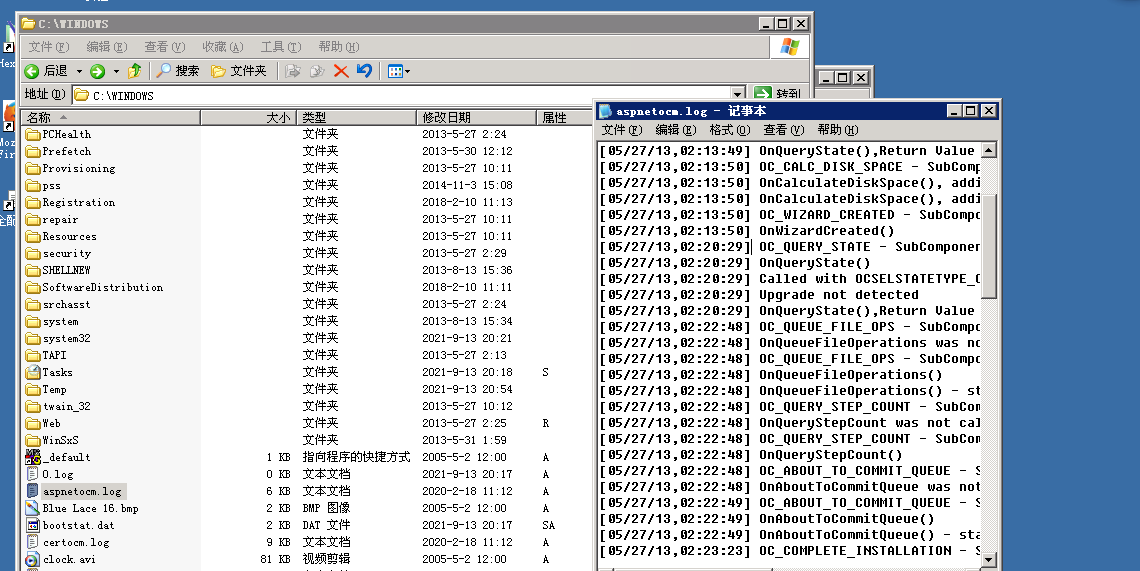Sort files by 属性 column header
The width and height of the screenshot is (1140, 571).
click(x=565, y=117)
